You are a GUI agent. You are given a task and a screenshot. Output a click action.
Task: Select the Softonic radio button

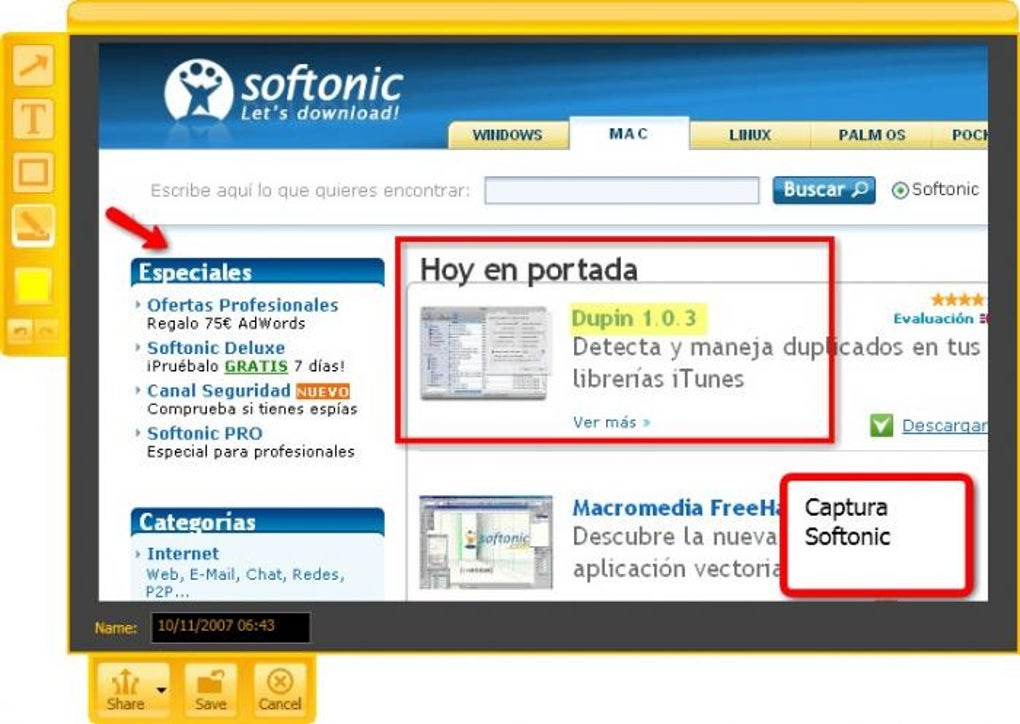click(x=900, y=191)
